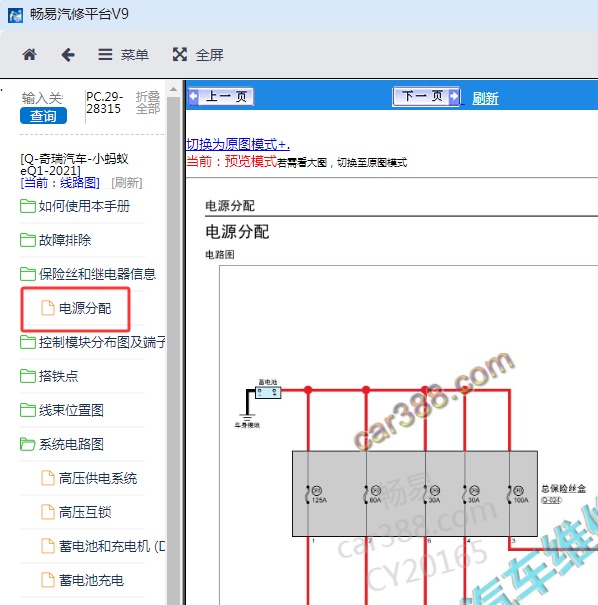Click the open folder icon beside 系统电路图
The width and height of the screenshot is (598, 605).
[28, 444]
